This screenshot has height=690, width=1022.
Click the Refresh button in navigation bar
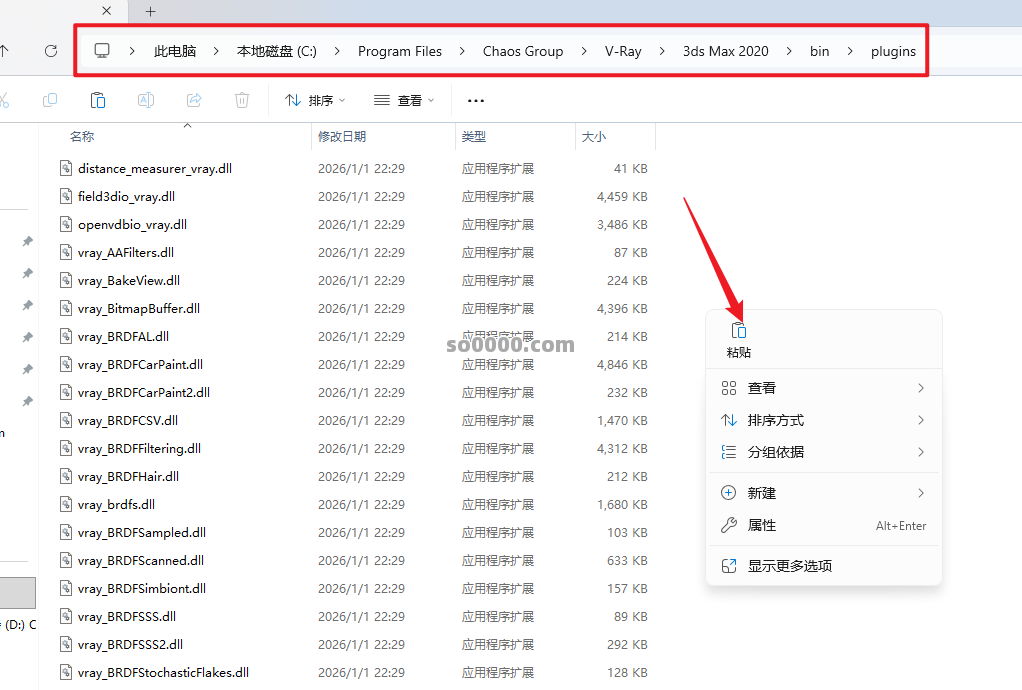tap(51, 51)
